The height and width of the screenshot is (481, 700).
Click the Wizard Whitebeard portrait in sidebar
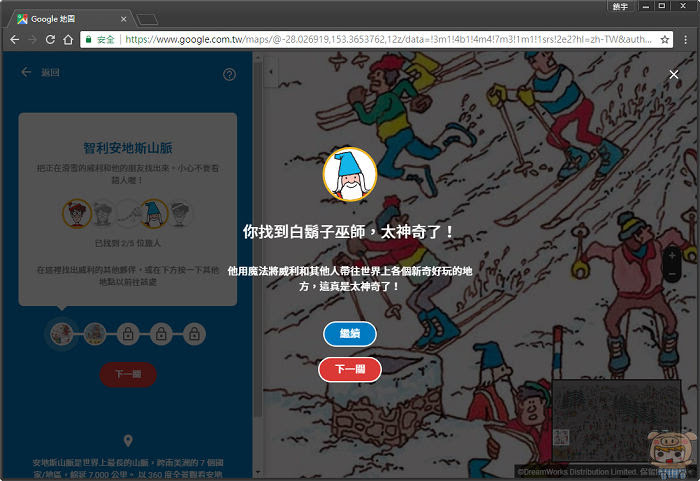[x=154, y=213]
